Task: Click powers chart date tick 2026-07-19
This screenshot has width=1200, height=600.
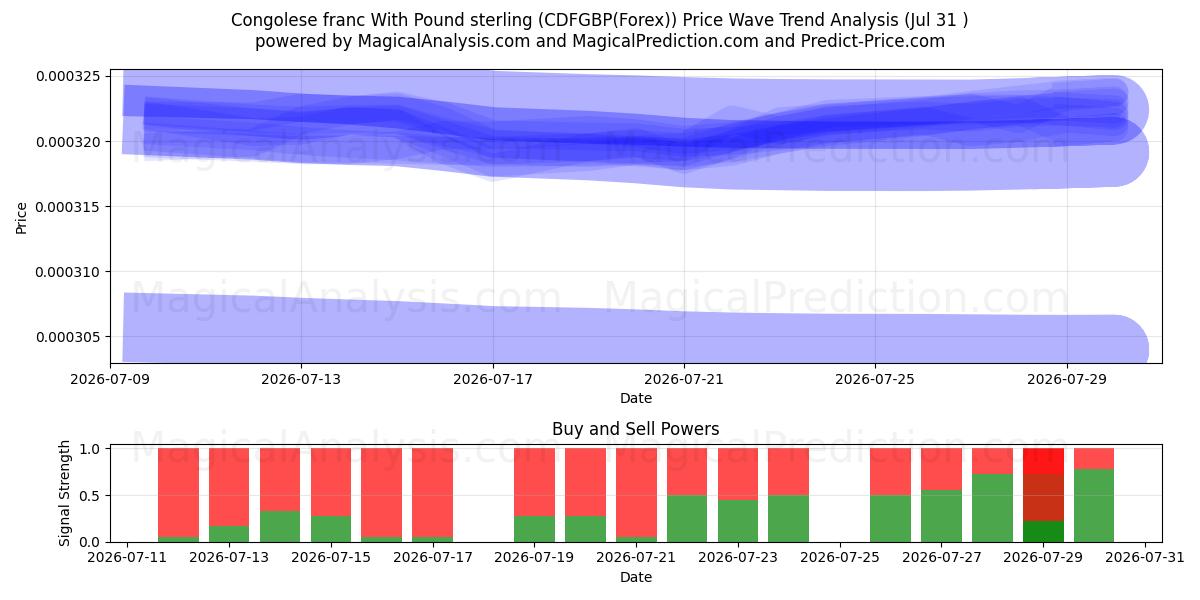Action: tap(534, 558)
